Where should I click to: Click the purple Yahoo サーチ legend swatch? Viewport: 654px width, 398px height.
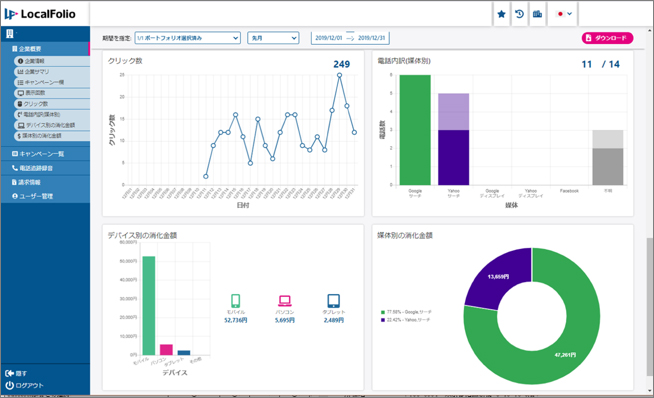tap(382, 320)
